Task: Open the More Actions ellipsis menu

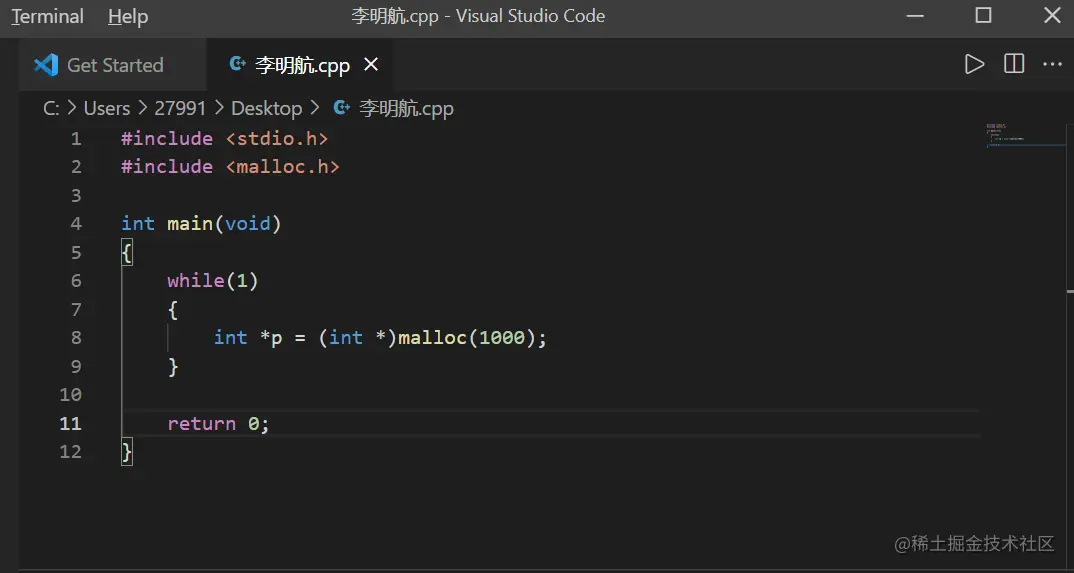Action: pos(1052,64)
